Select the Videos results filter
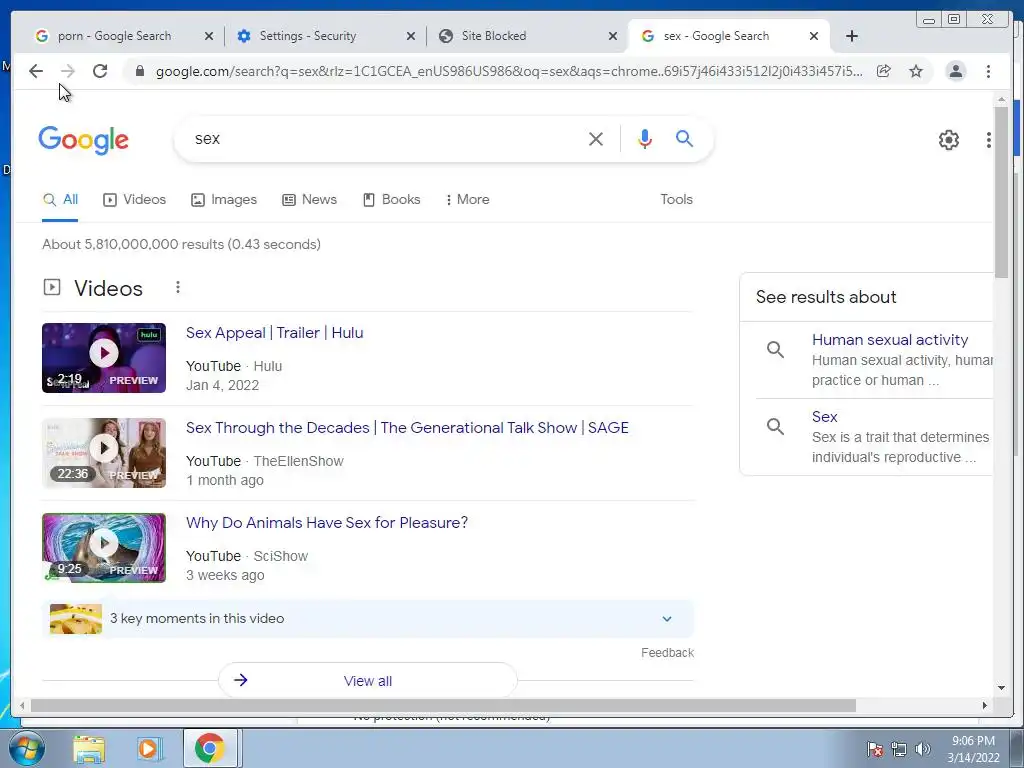1024x768 pixels. [135, 200]
